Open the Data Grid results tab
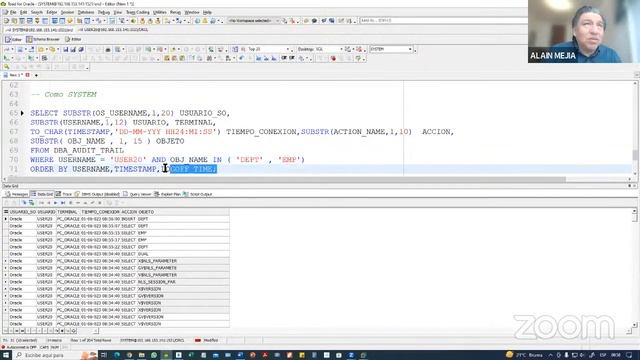 click(42, 194)
